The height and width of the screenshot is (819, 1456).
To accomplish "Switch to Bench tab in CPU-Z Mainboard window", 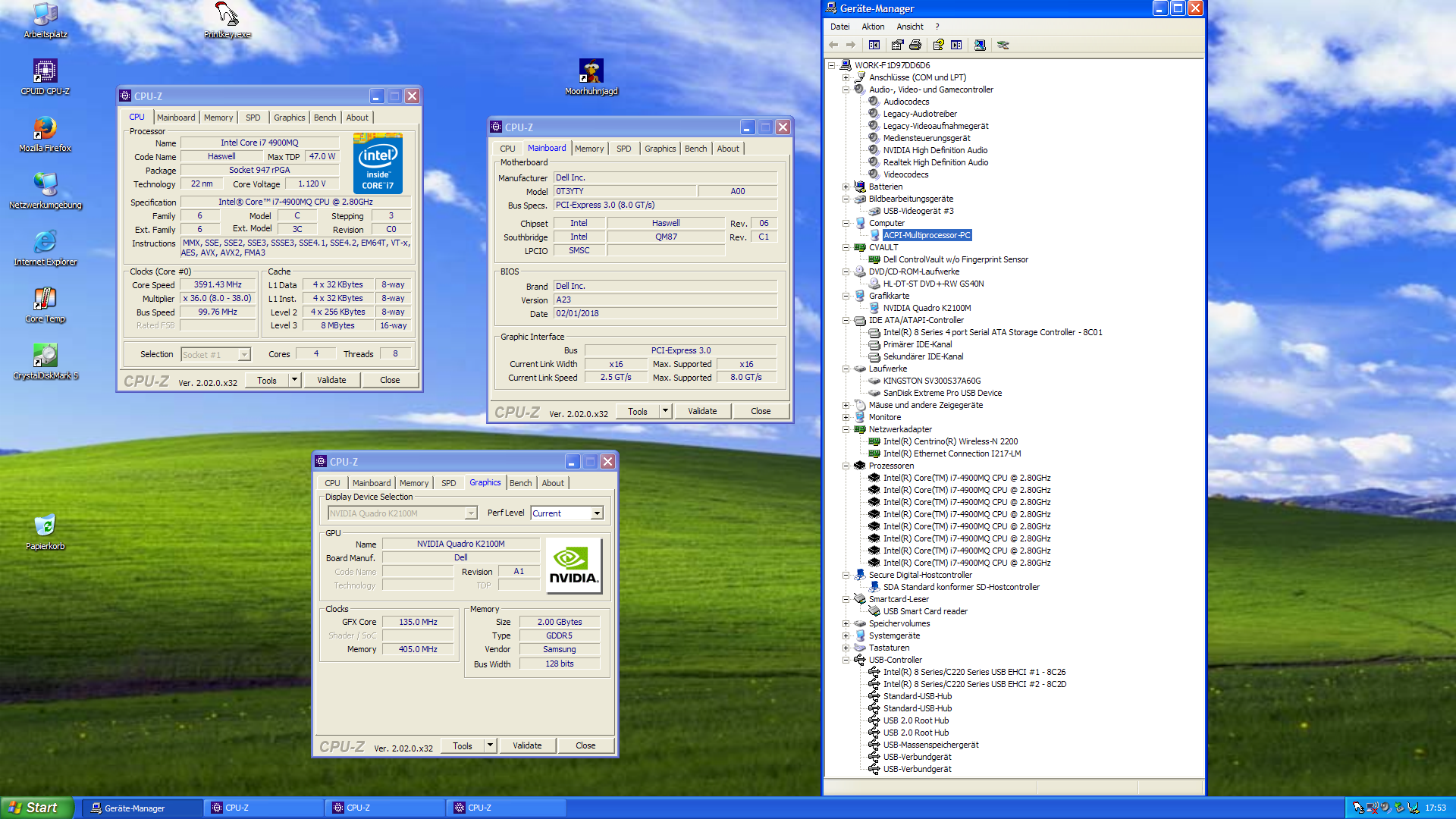I will point(695,149).
